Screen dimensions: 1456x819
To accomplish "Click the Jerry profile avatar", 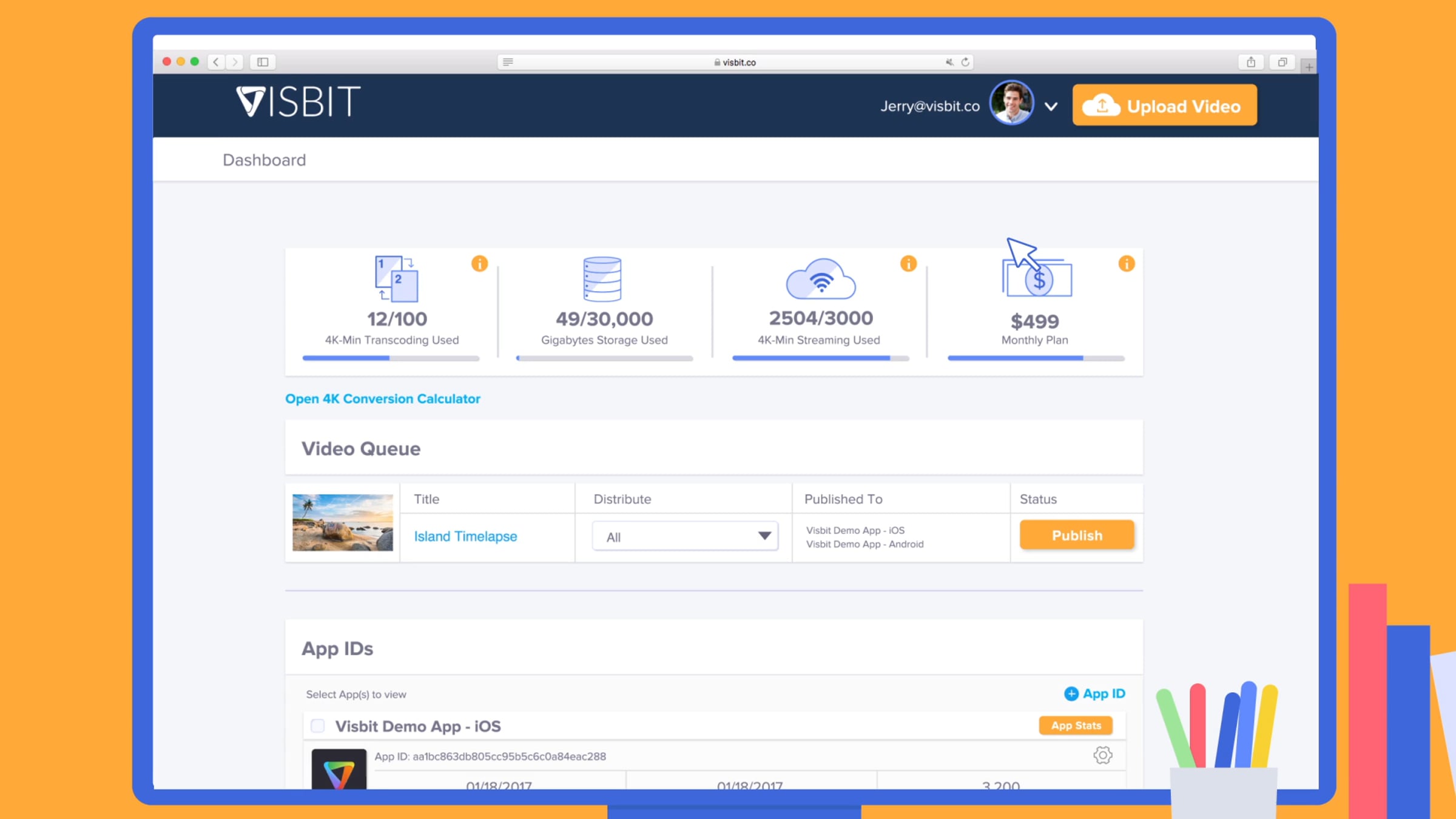I will (1011, 103).
